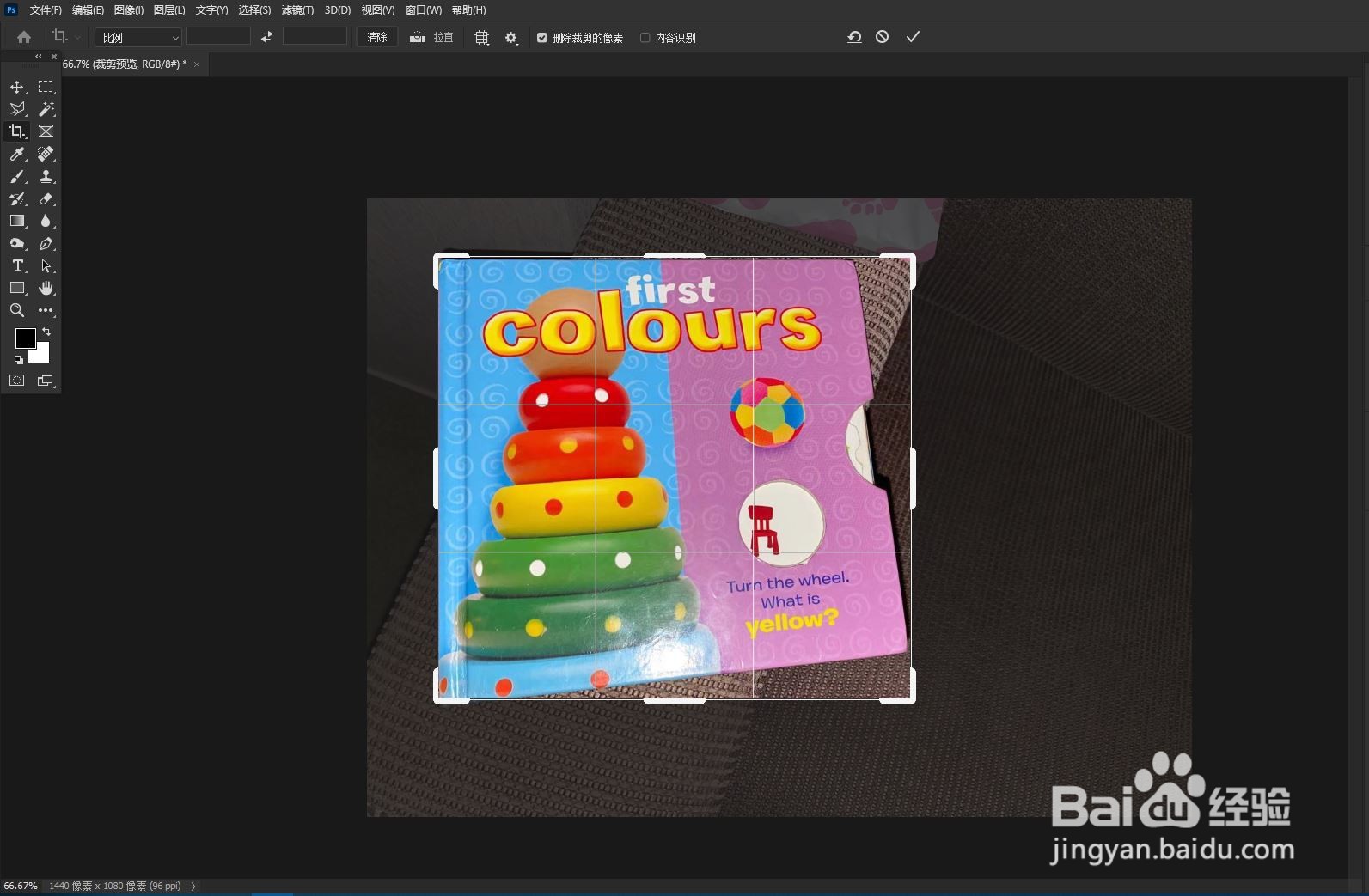Select the Path Selection tool
Image resolution: width=1369 pixels, height=896 pixels.
click(46, 265)
